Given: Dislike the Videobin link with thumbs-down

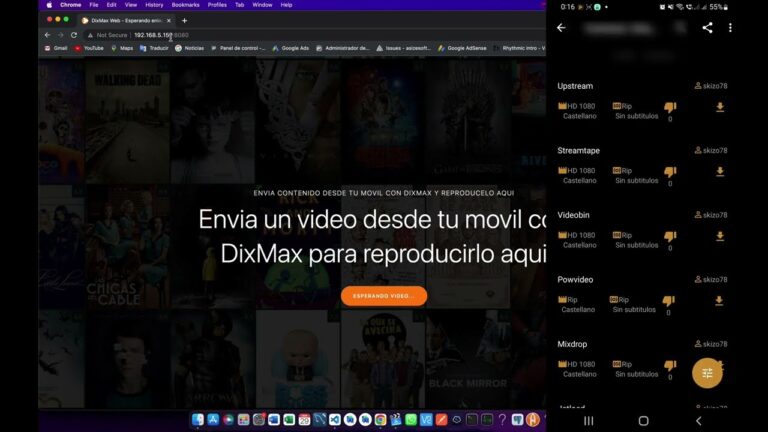Looking at the screenshot, I should coord(670,237).
